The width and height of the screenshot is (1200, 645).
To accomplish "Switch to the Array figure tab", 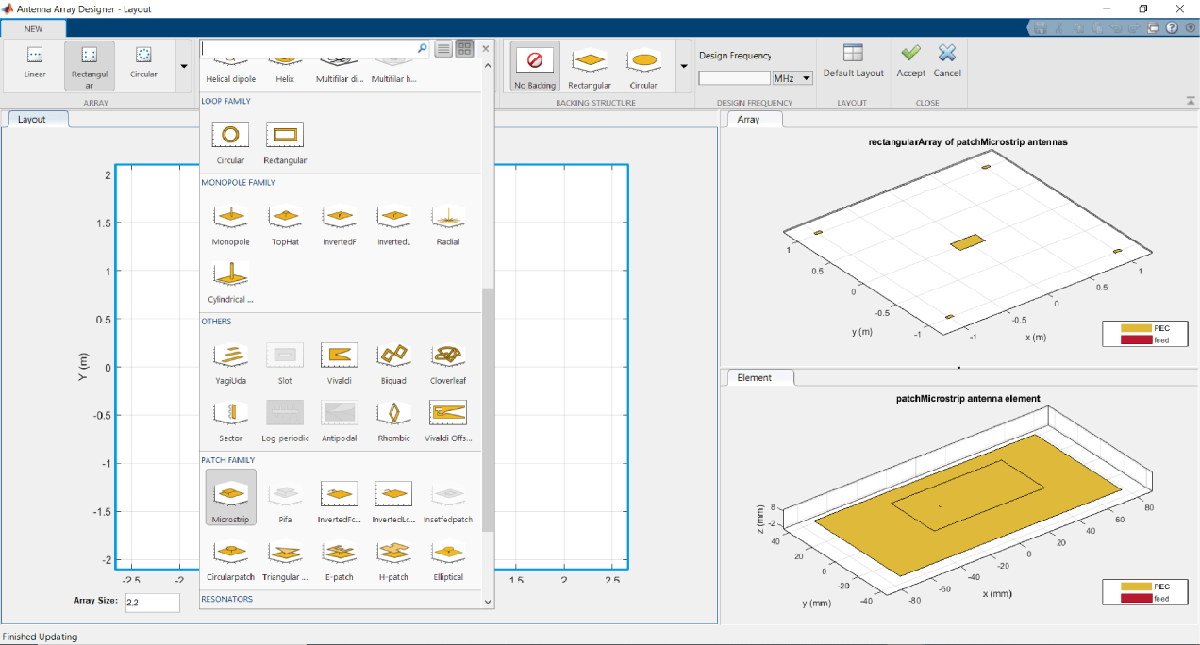I will (753, 120).
